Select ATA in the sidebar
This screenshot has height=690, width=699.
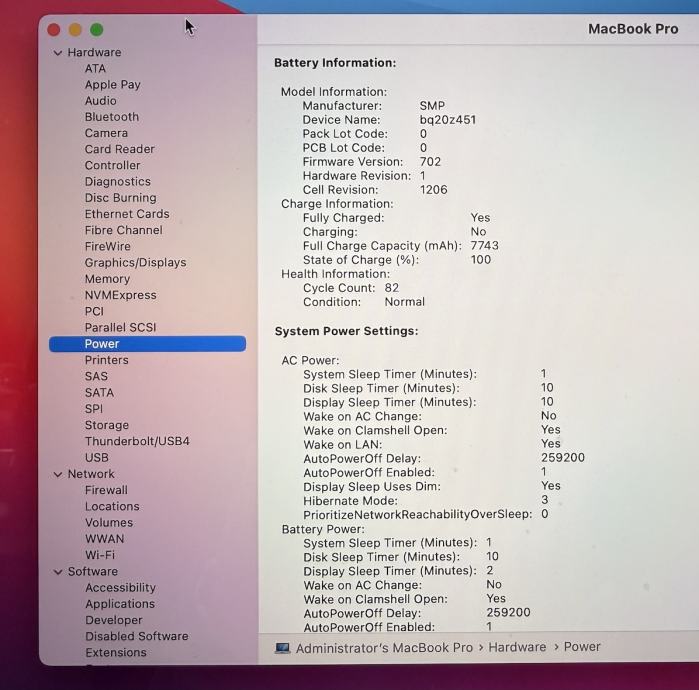[x=95, y=69]
